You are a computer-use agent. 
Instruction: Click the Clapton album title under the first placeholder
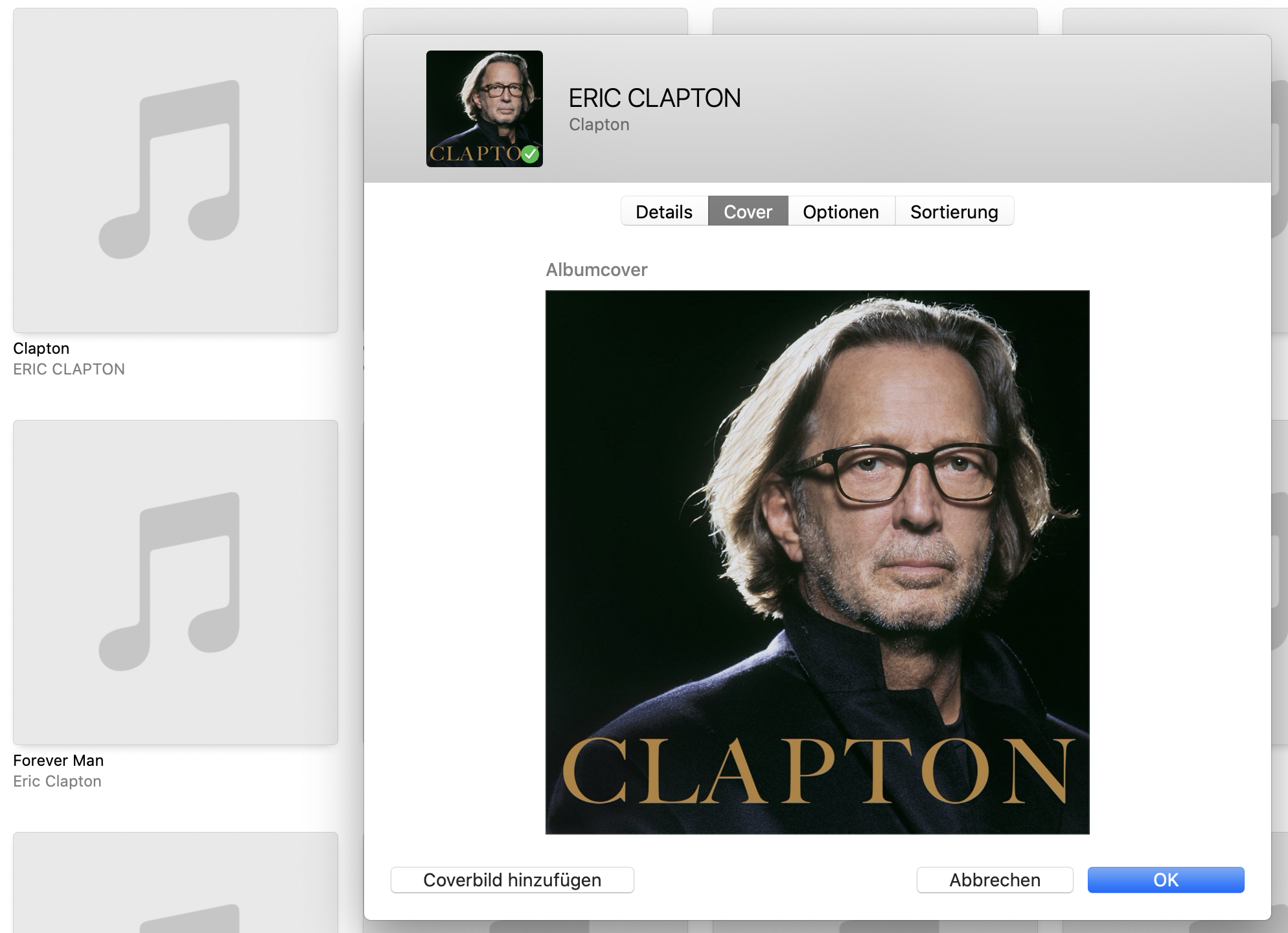41,349
